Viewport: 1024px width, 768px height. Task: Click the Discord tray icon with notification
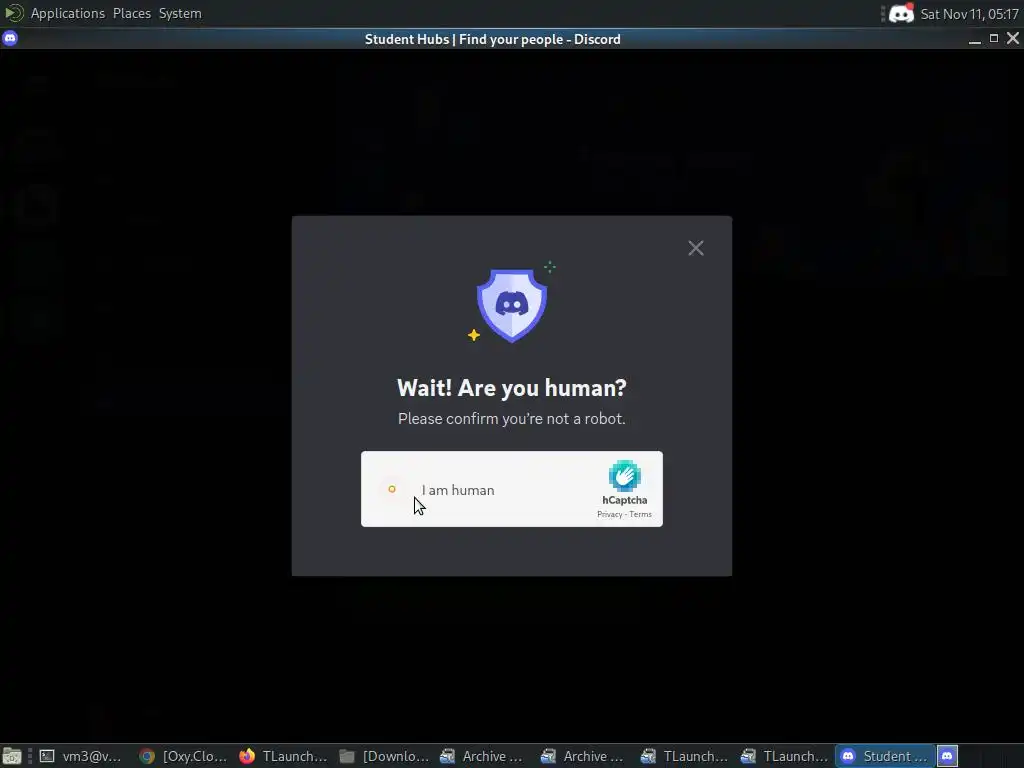coord(901,13)
